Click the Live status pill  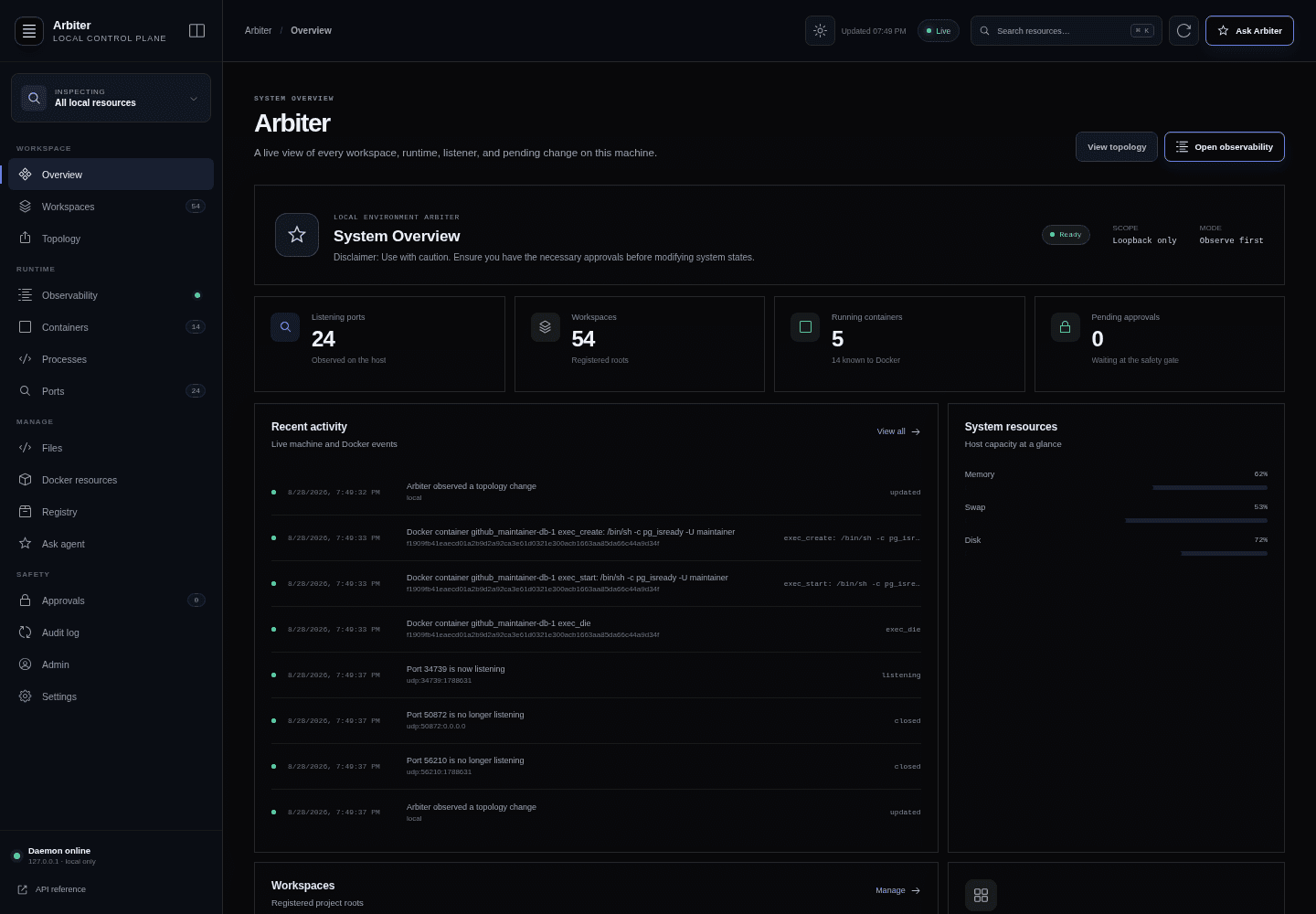coord(939,31)
